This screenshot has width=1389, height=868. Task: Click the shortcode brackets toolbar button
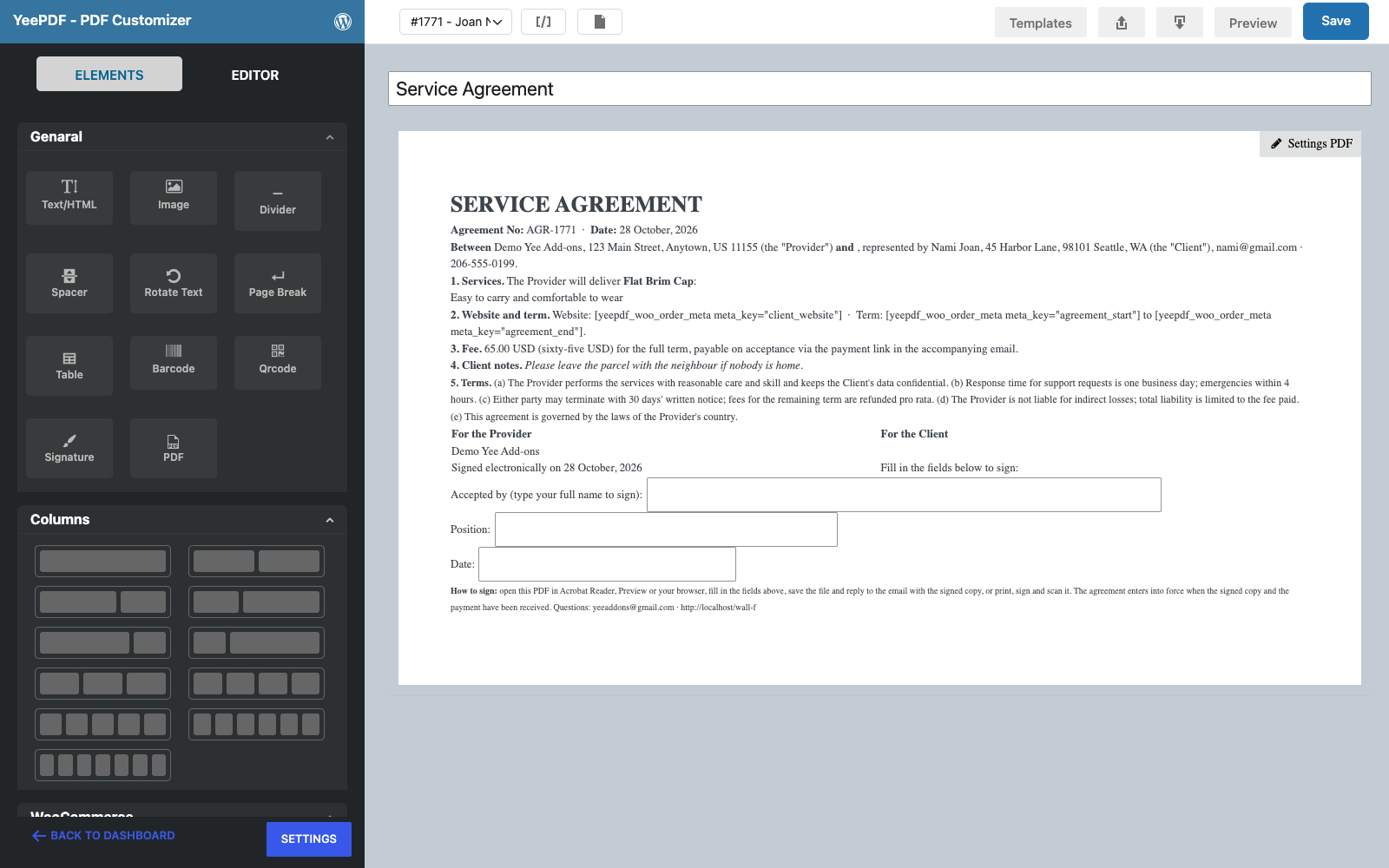click(543, 22)
